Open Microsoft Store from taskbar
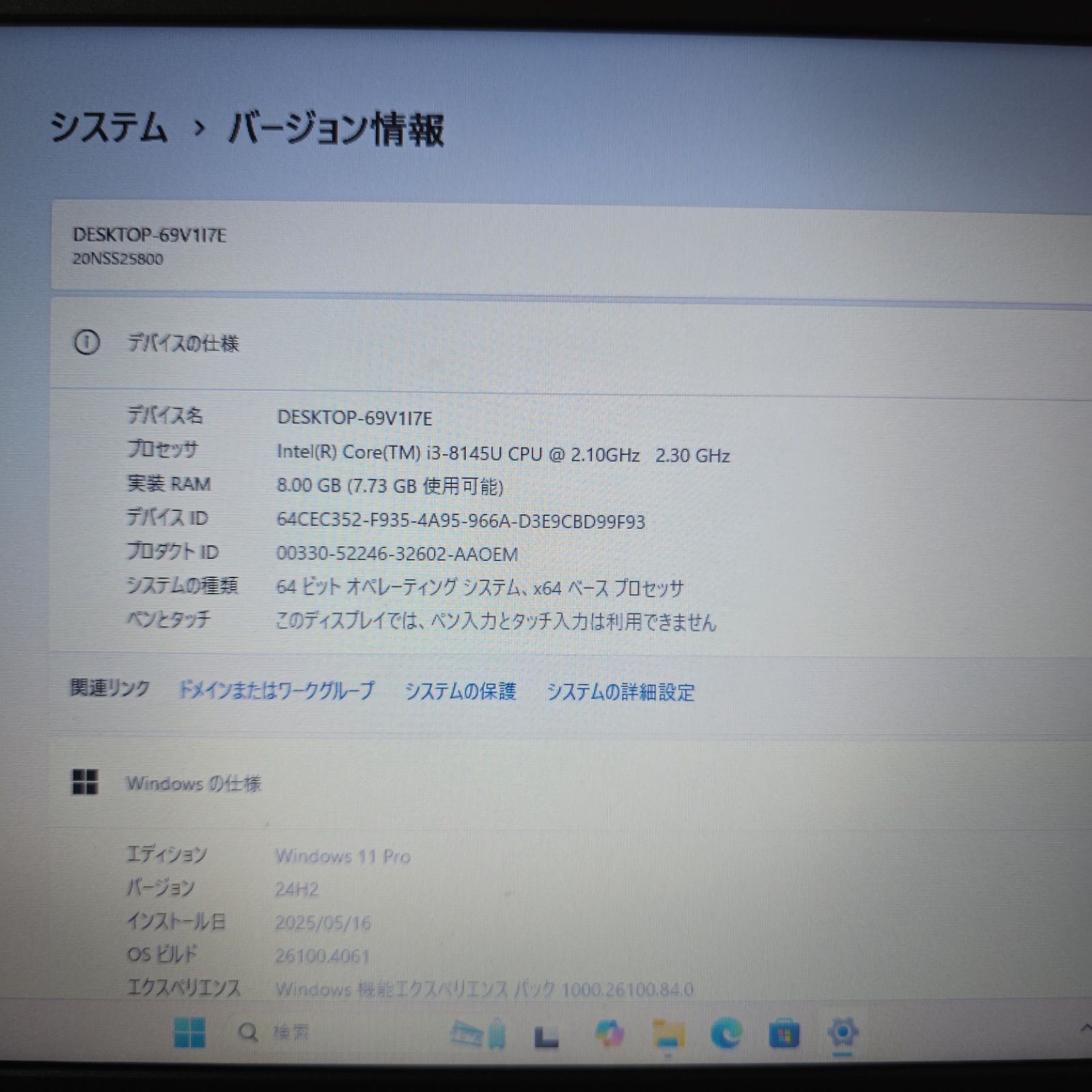The height and width of the screenshot is (1092, 1092). [x=784, y=1034]
